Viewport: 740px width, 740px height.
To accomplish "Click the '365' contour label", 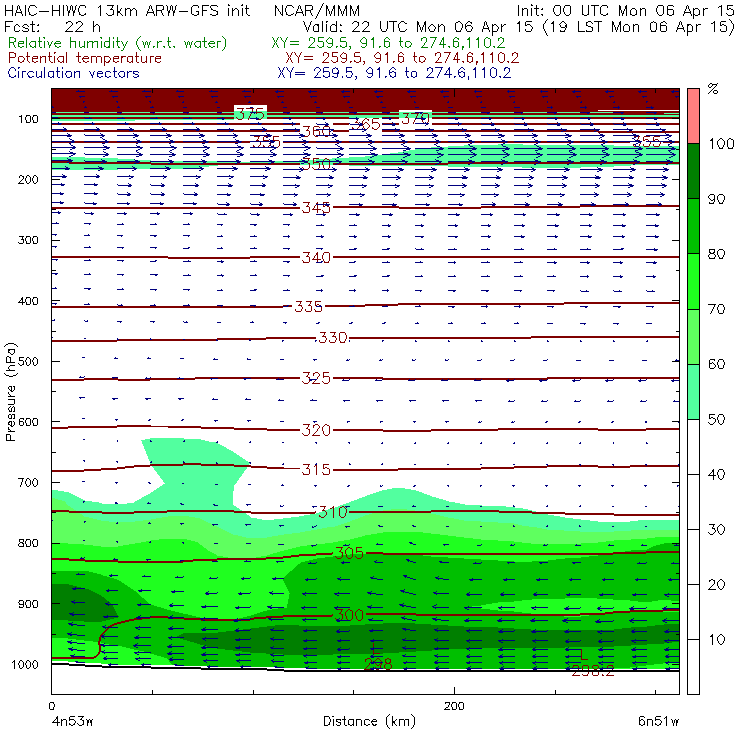I will pos(366,124).
